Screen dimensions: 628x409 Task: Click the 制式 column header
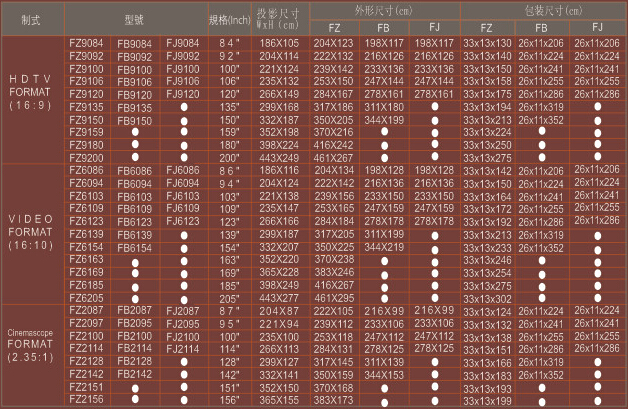click(x=30, y=20)
